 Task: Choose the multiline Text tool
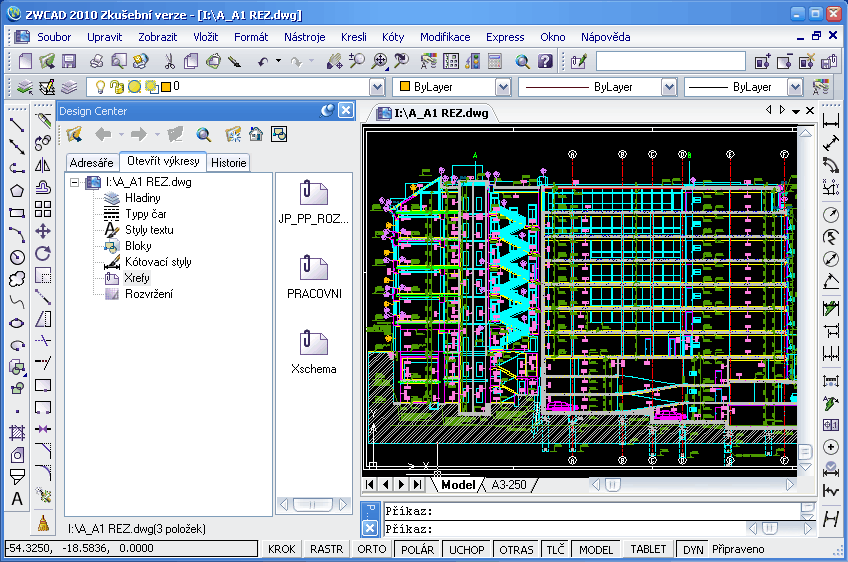click(x=17, y=499)
